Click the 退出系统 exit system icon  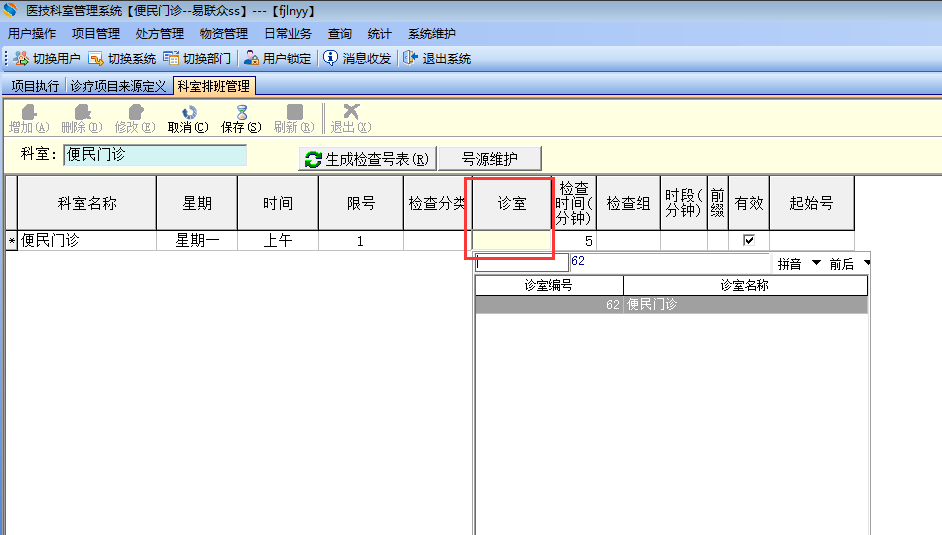pyautogui.click(x=410, y=58)
